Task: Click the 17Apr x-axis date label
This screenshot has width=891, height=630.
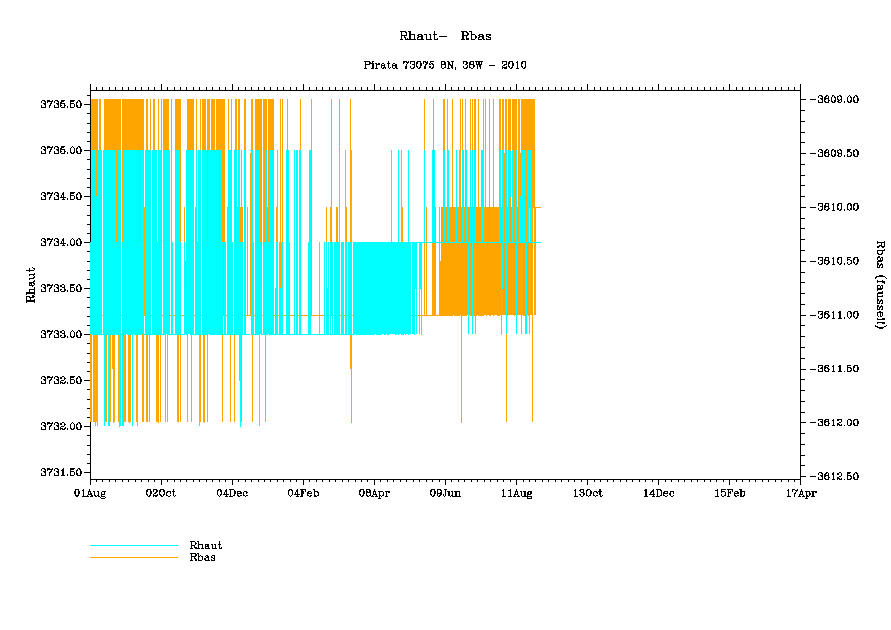Action: [800, 493]
